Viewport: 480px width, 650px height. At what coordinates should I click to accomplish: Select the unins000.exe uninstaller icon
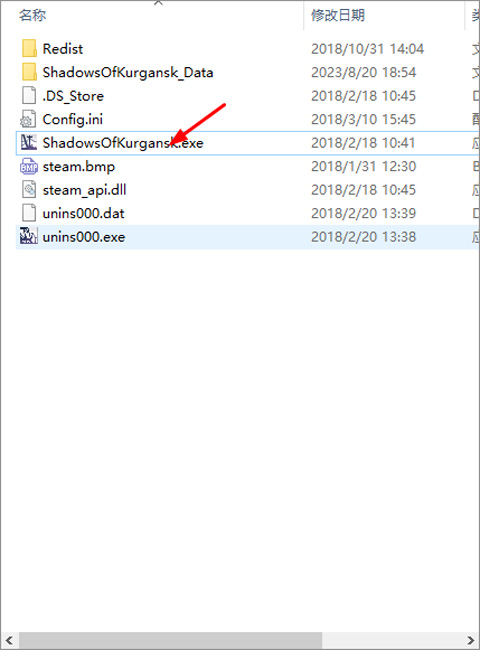29,236
